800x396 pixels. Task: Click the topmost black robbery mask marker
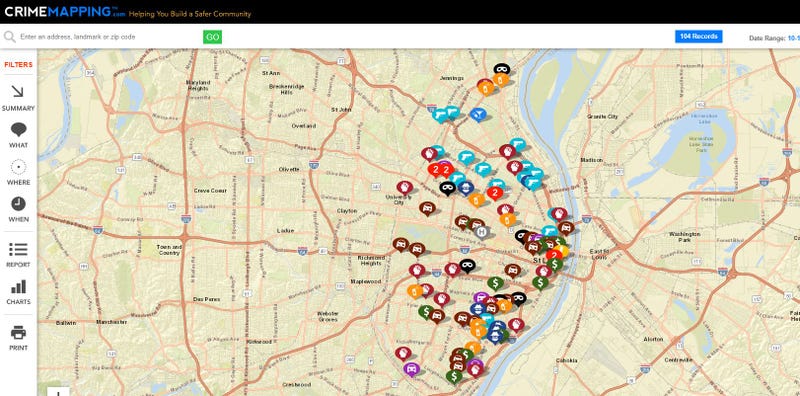502,69
